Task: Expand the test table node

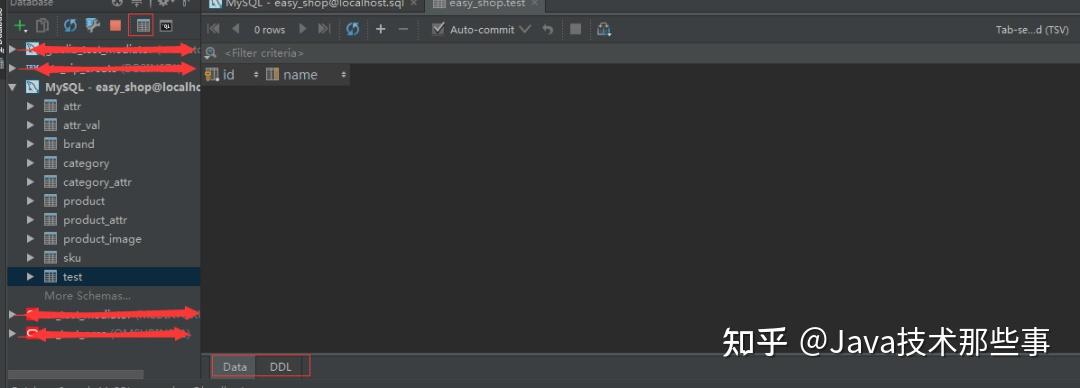Action: click(30, 276)
